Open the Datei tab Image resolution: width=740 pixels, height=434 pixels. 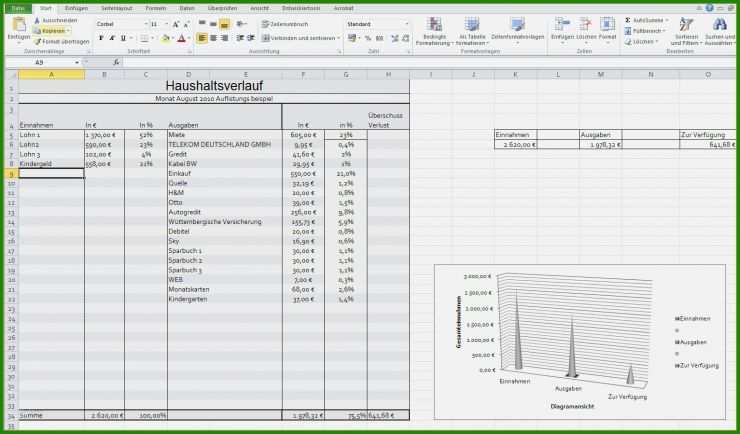(x=18, y=8)
